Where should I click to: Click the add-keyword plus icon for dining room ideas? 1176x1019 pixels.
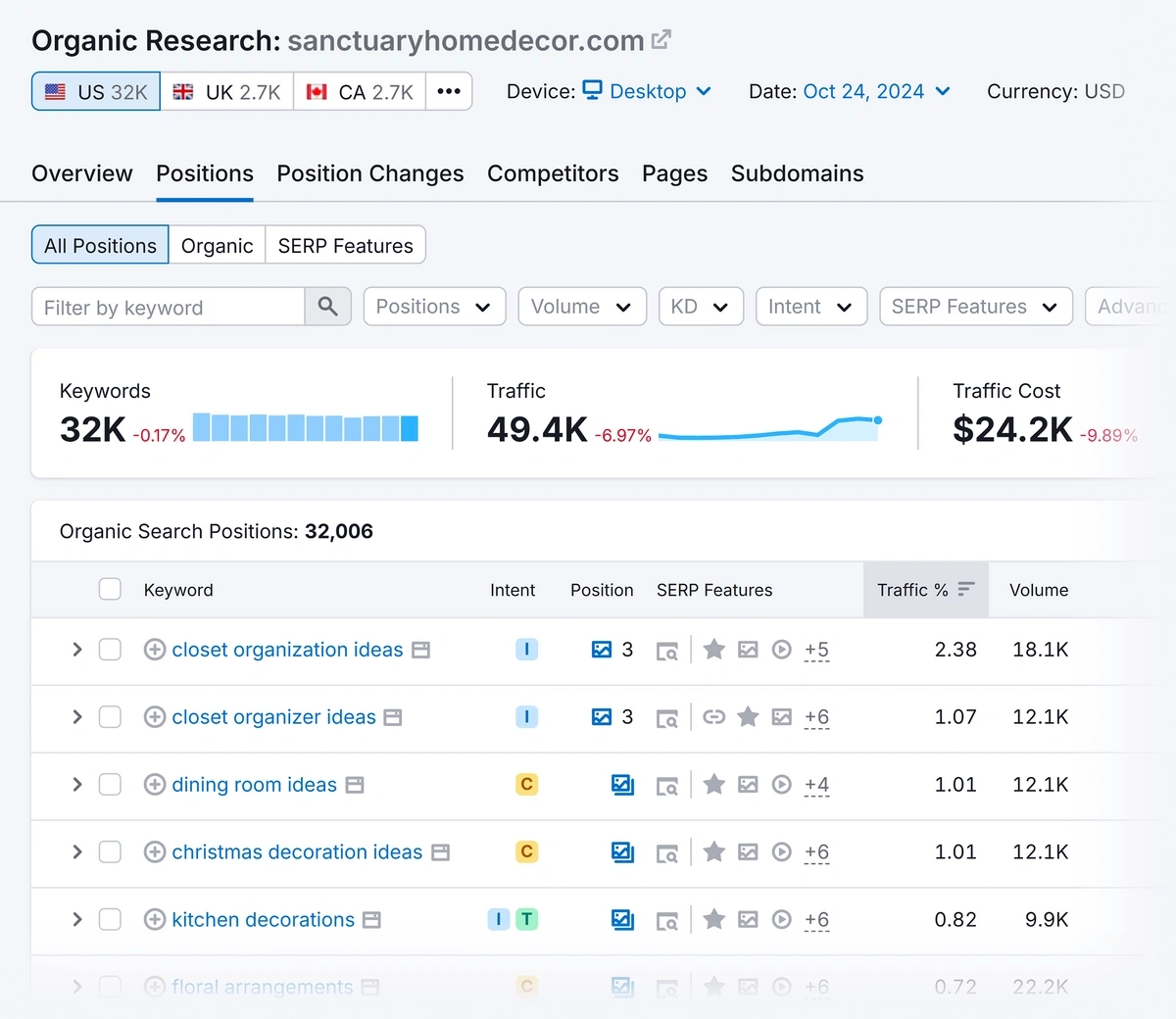pos(155,785)
